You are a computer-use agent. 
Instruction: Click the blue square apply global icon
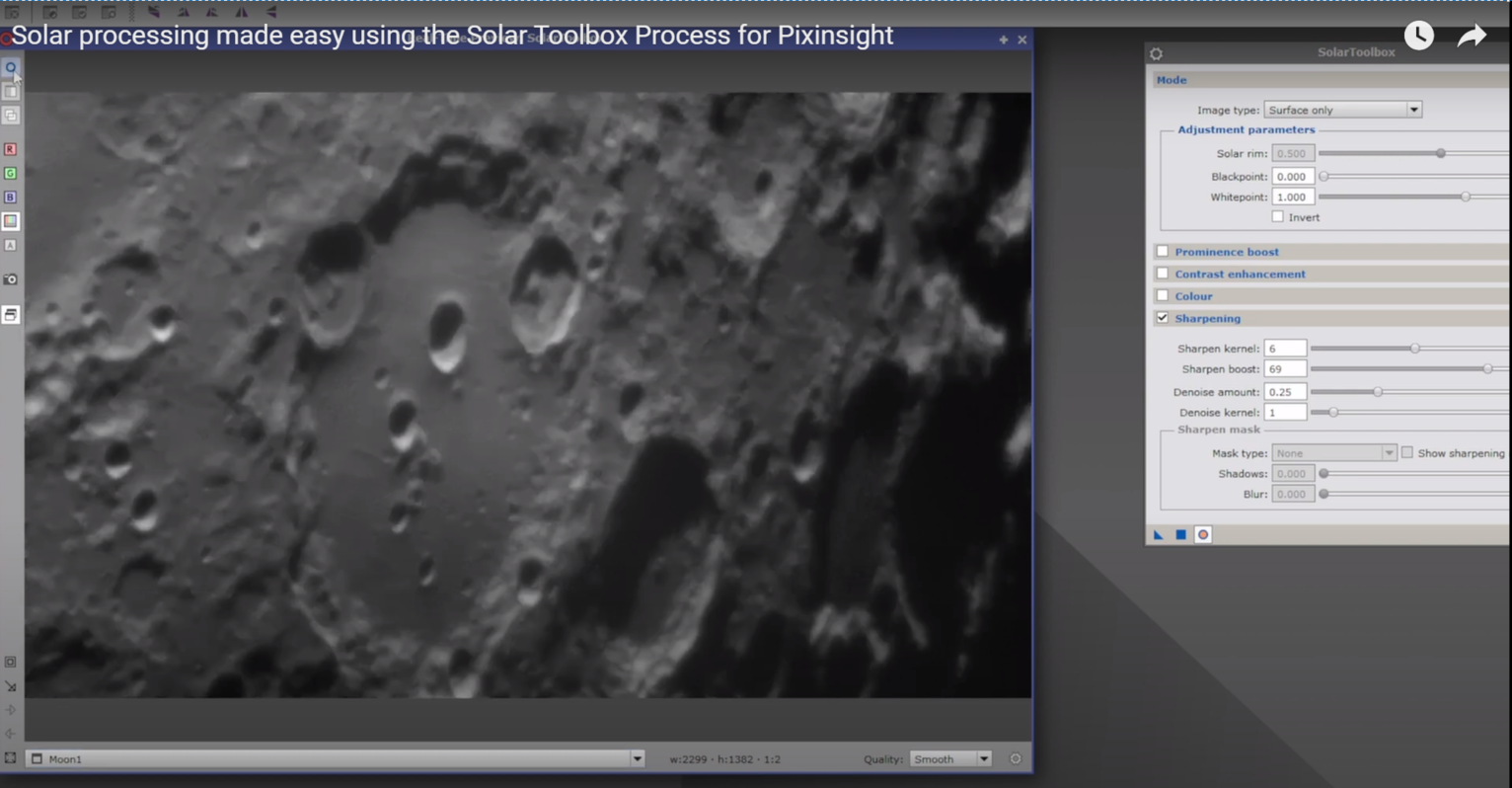pos(1180,534)
